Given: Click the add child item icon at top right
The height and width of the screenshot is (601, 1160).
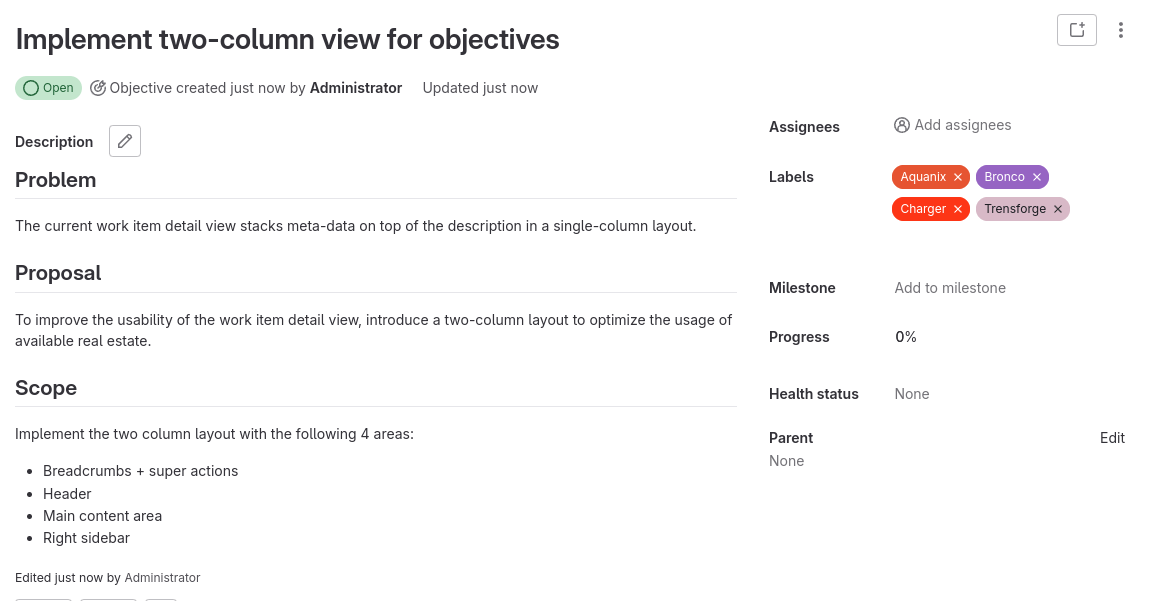Looking at the screenshot, I should coord(1077,30).
